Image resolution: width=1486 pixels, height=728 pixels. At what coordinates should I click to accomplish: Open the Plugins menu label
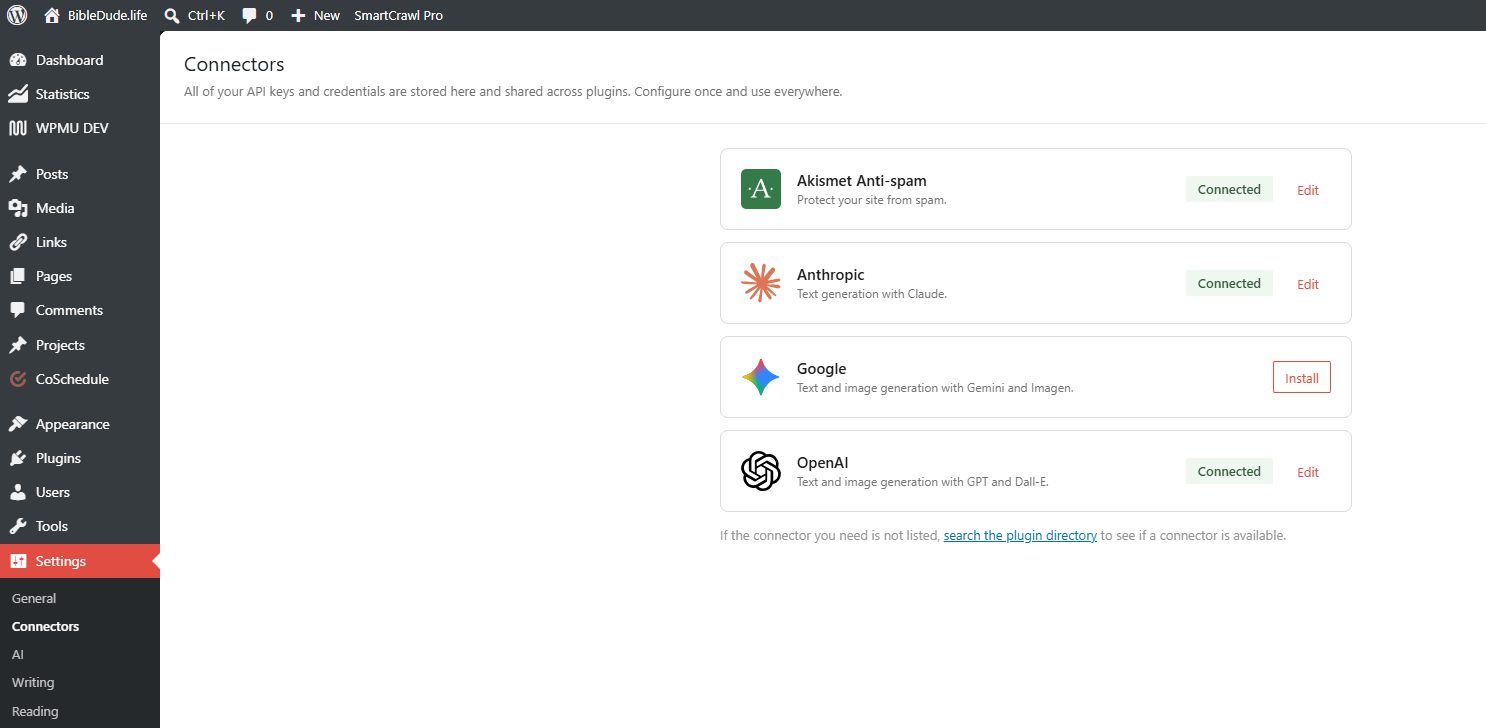coord(58,458)
